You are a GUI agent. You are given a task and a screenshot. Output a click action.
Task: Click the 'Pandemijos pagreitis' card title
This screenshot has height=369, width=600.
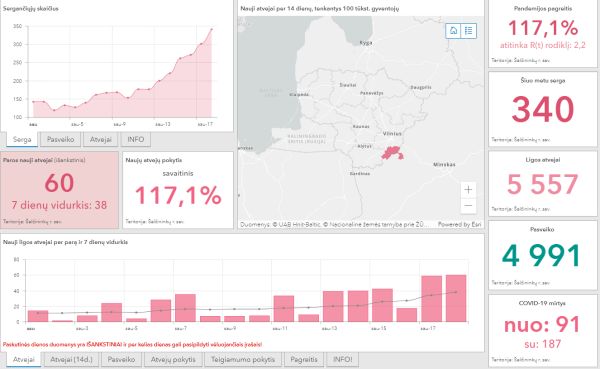(x=543, y=8)
